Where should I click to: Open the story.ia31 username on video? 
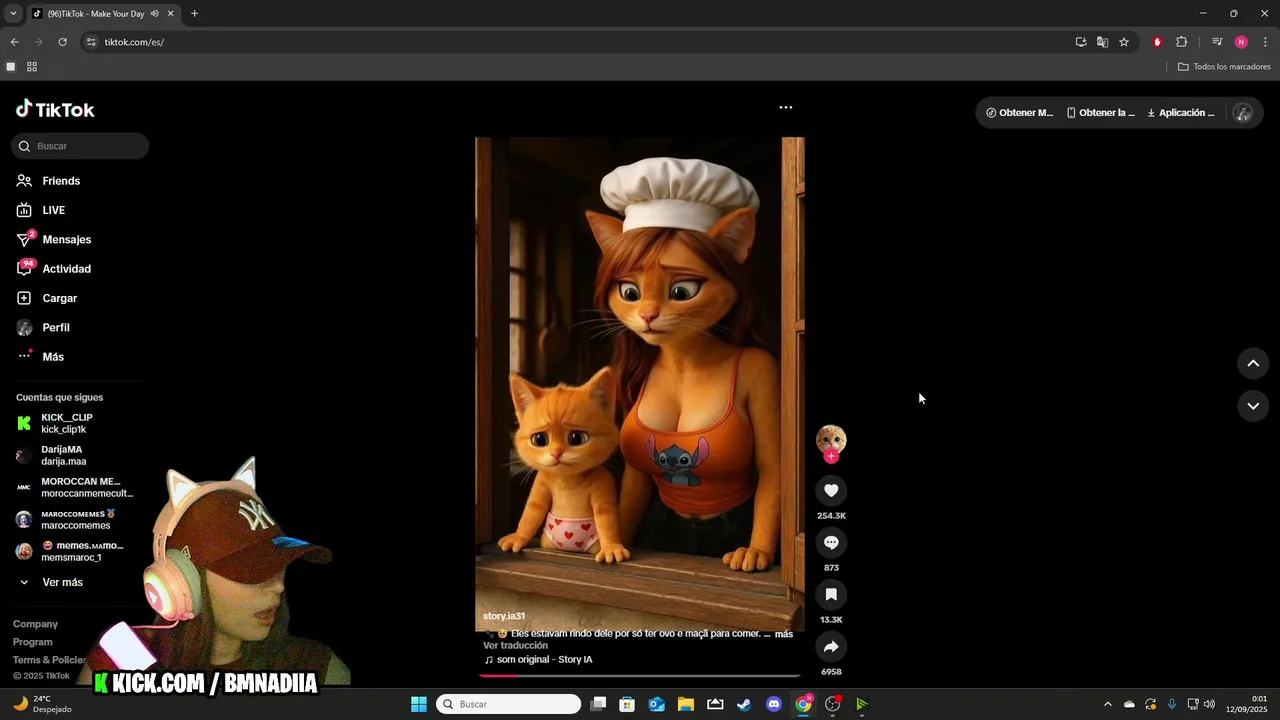pos(504,616)
